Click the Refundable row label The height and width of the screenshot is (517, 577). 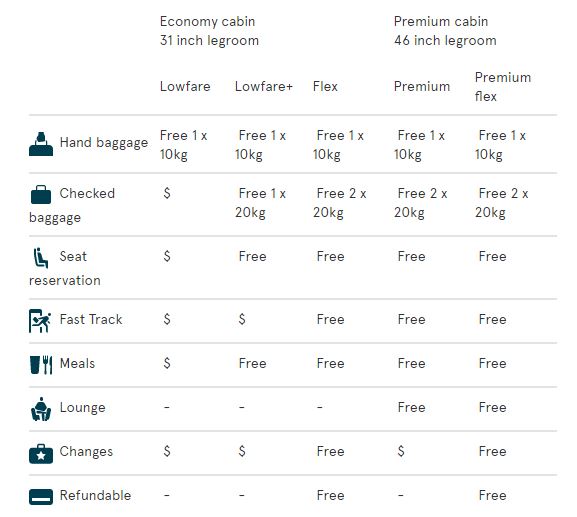pos(95,495)
